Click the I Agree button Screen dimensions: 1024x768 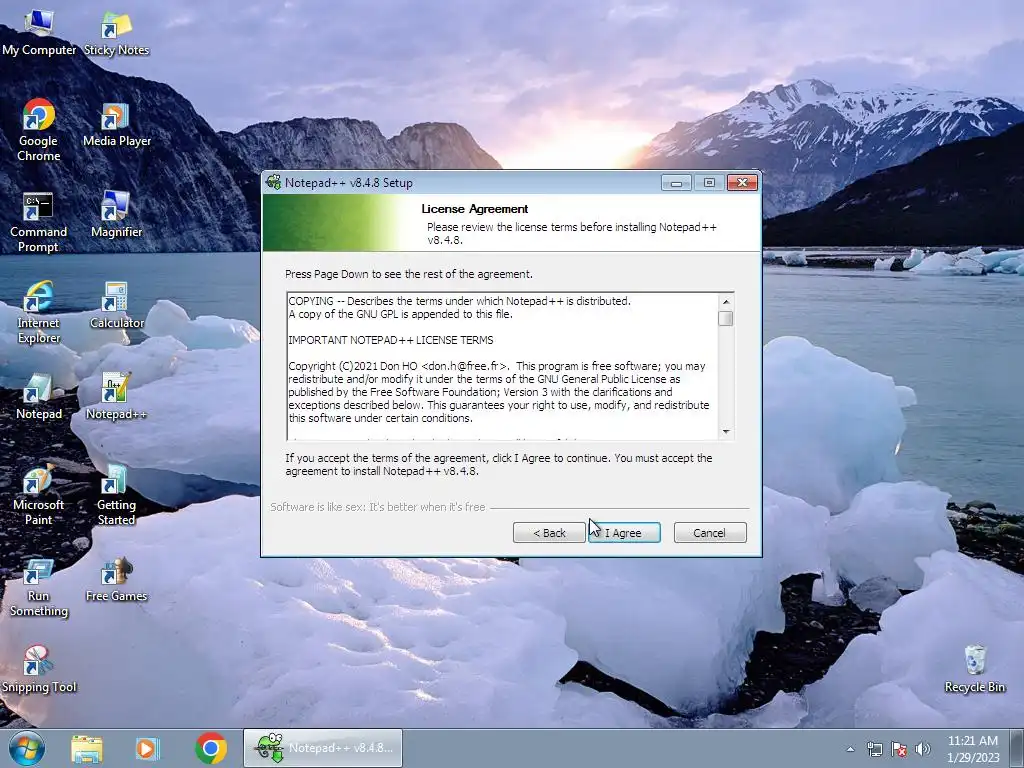[624, 533]
